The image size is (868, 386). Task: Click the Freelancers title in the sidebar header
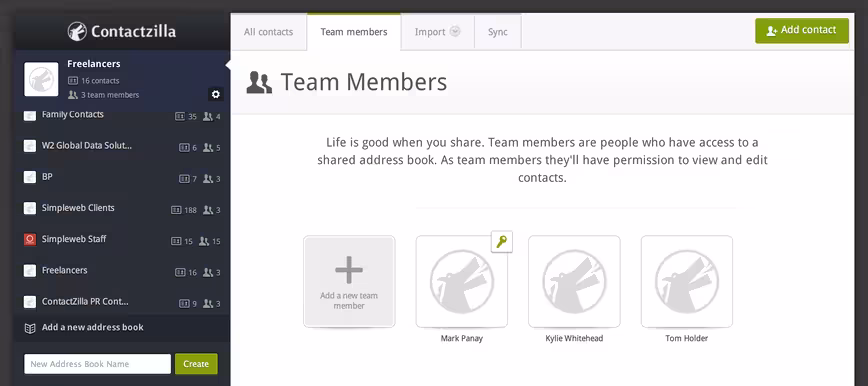(94, 64)
